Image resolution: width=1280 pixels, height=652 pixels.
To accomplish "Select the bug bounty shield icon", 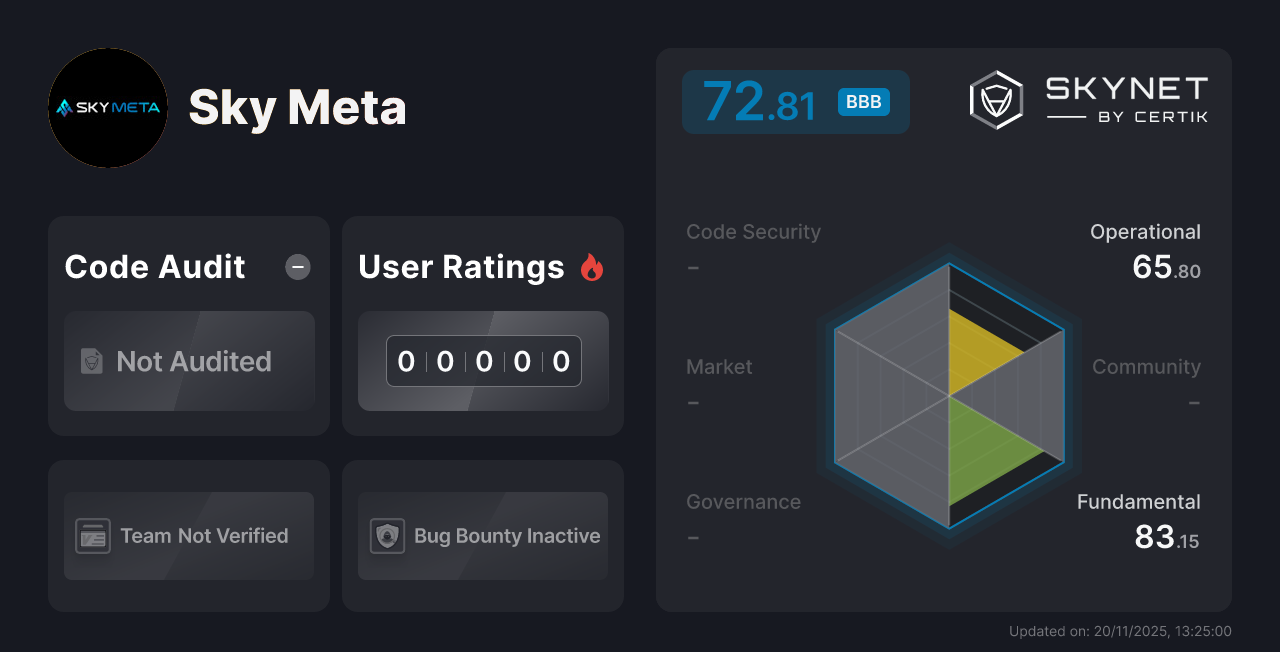I will 388,536.
